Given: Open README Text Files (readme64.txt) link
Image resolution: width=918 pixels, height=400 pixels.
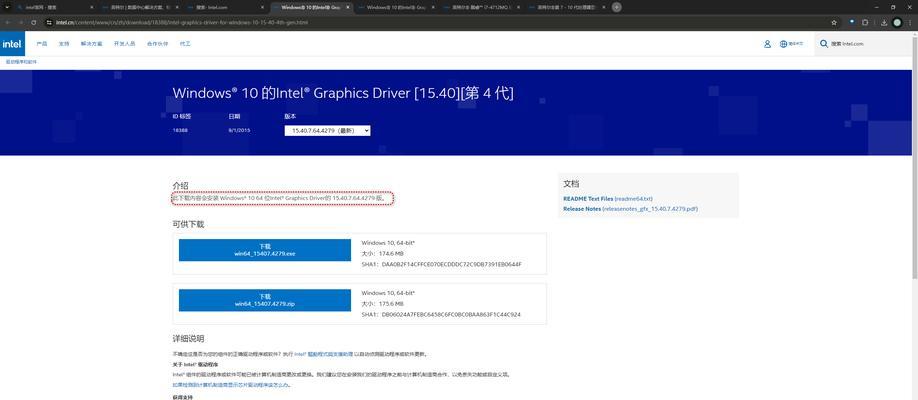Looking at the screenshot, I should coord(608,199).
